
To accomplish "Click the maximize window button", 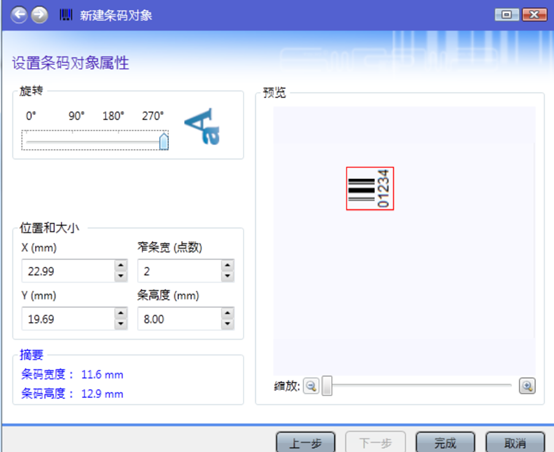I will click(507, 15).
